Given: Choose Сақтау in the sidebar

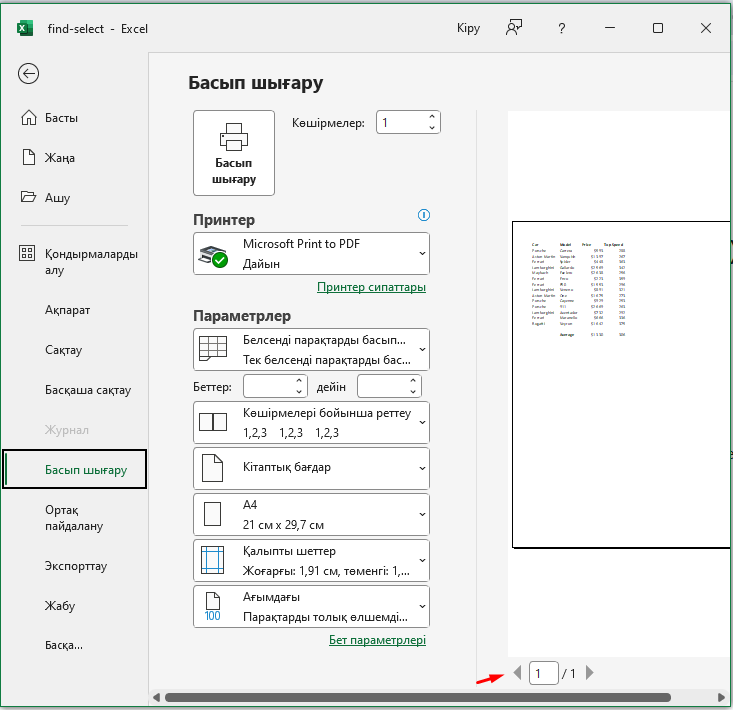Looking at the screenshot, I should (x=64, y=350).
